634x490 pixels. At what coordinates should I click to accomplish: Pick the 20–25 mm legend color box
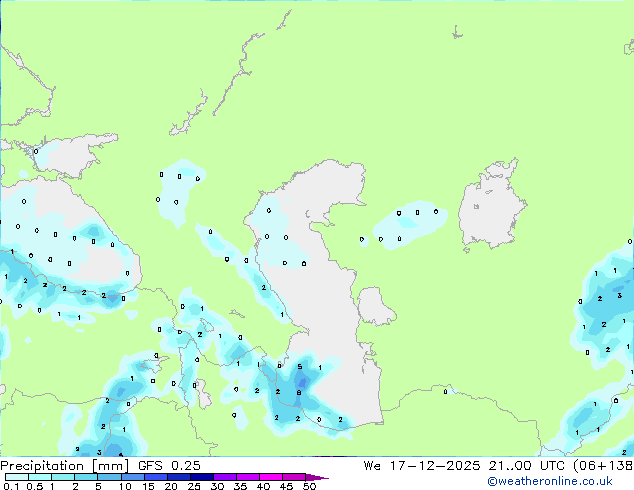179,477
